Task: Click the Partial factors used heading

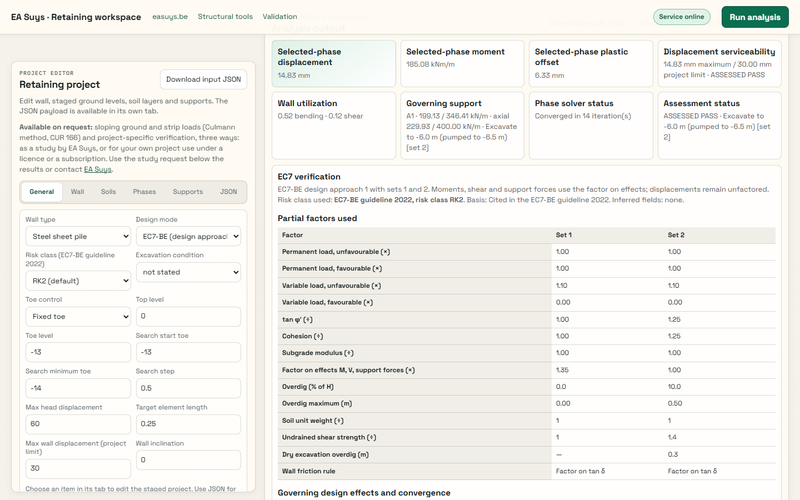Action: tap(317, 218)
